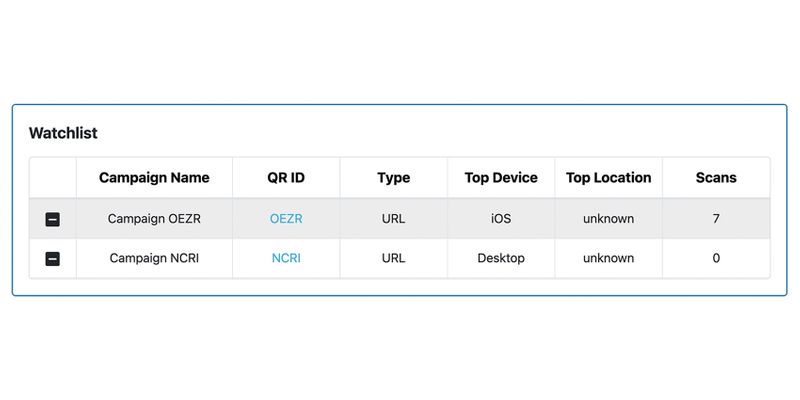
Task: Select the Campaign OEZR name cell
Action: pos(154,219)
